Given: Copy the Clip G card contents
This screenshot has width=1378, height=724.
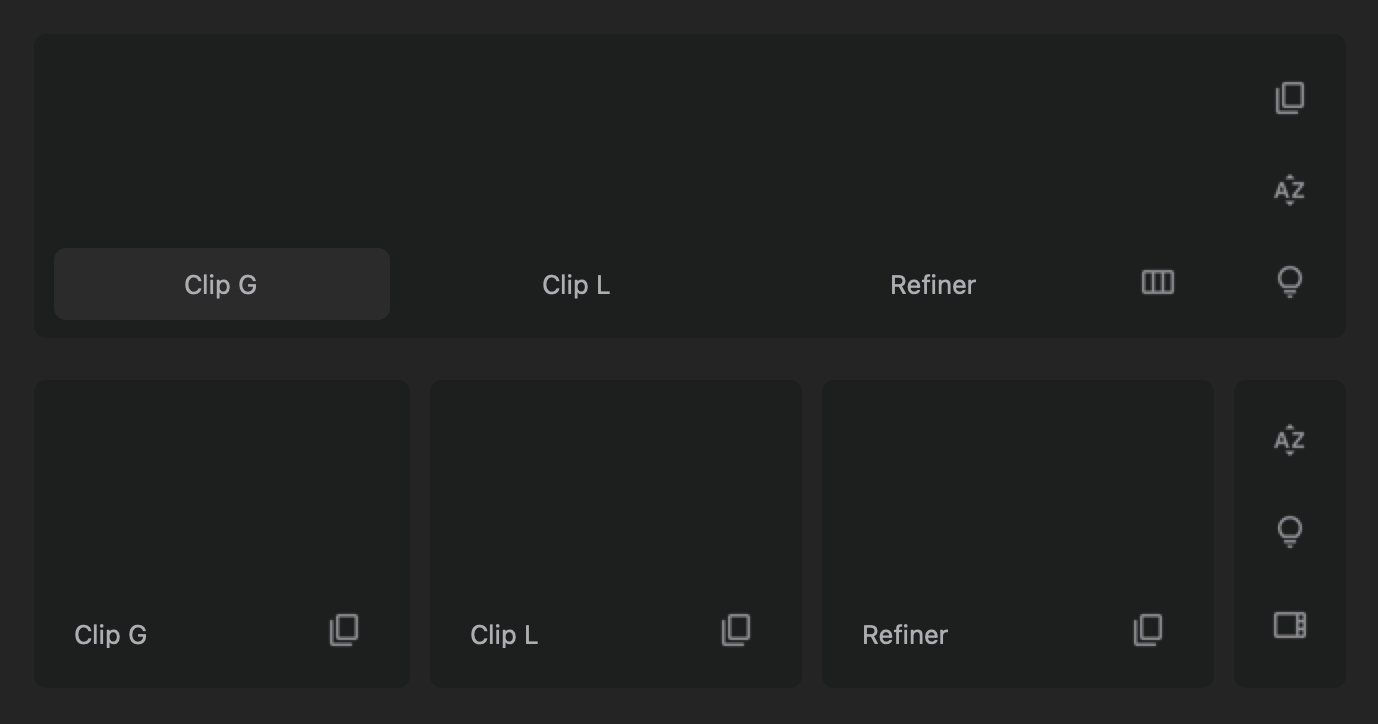Looking at the screenshot, I should pyautogui.click(x=344, y=630).
